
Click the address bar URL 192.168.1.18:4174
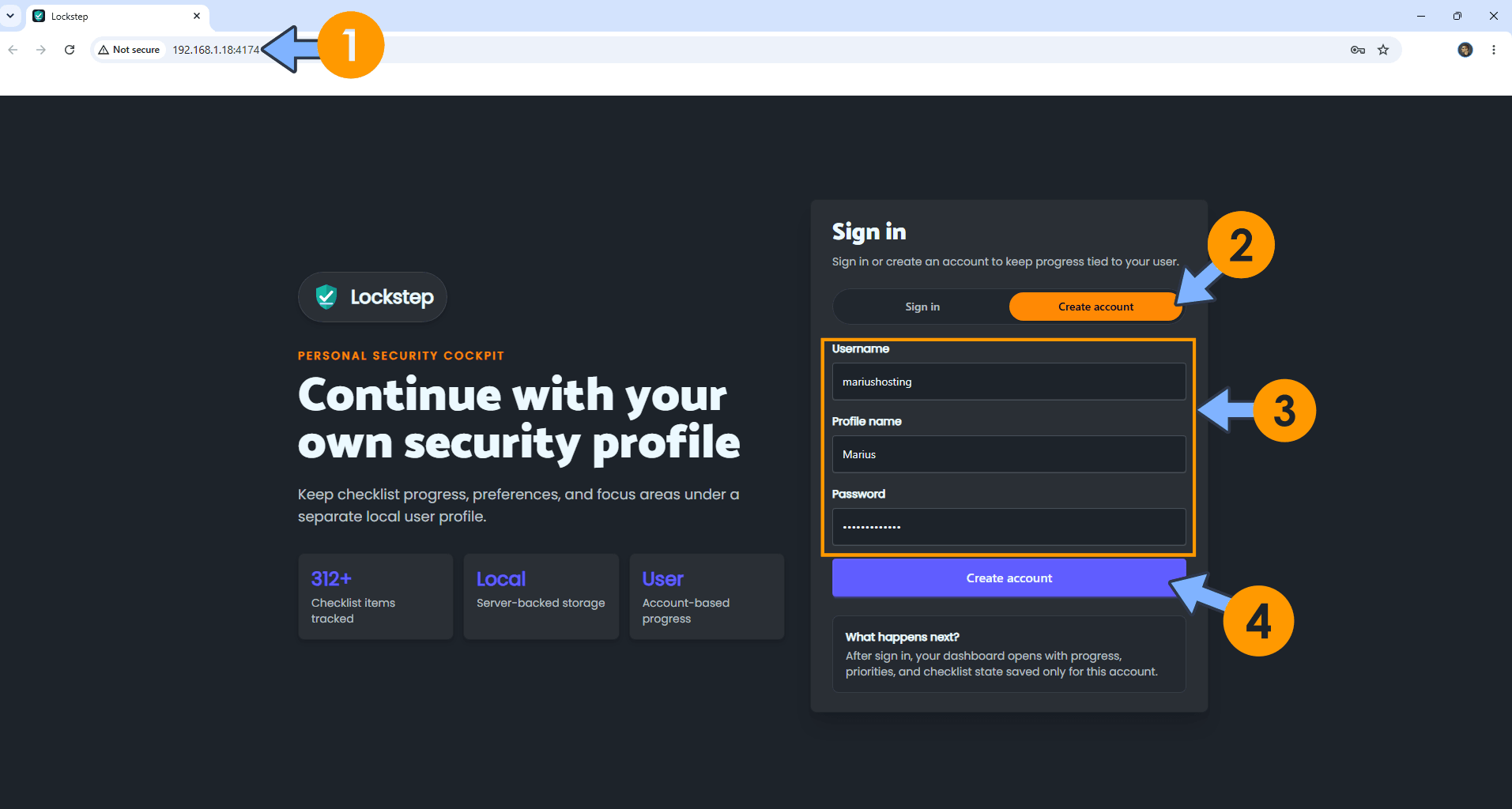point(216,50)
